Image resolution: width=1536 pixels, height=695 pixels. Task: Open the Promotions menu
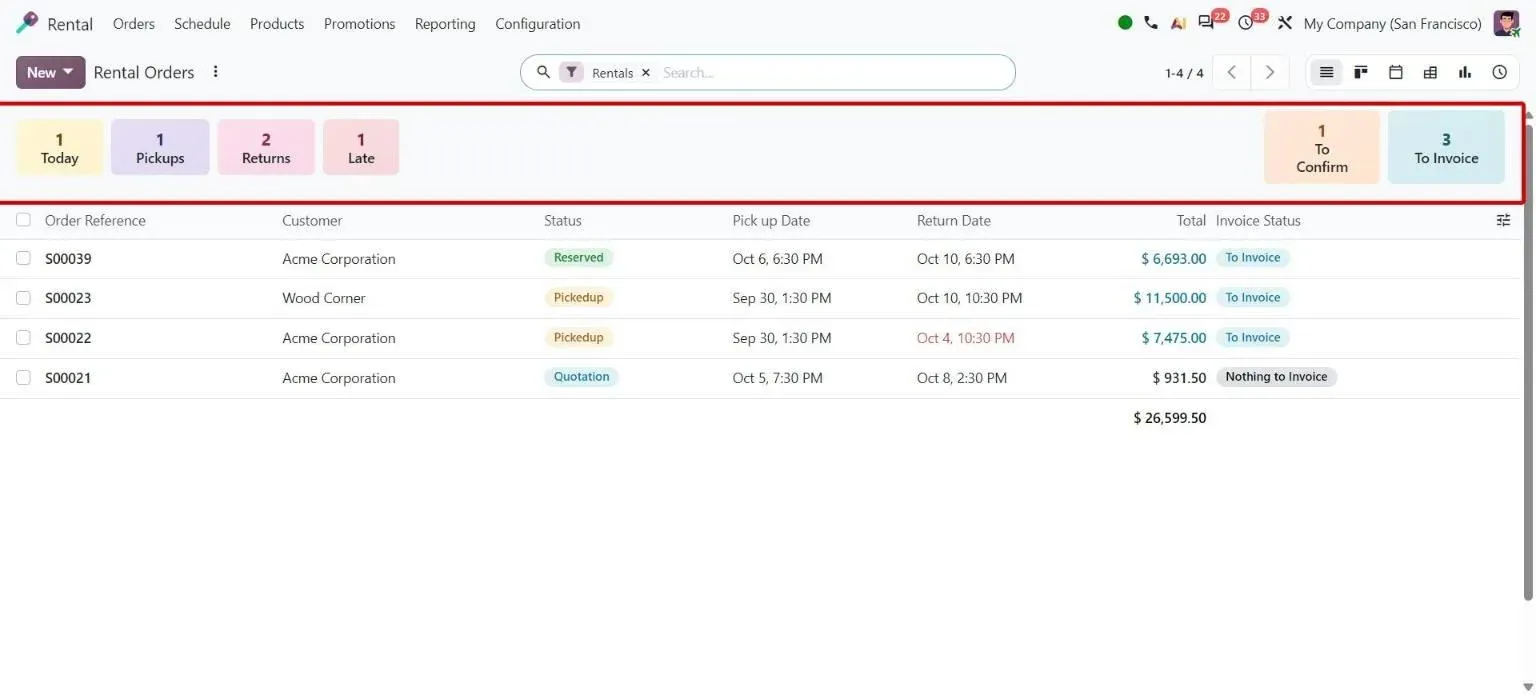coord(359,24)
